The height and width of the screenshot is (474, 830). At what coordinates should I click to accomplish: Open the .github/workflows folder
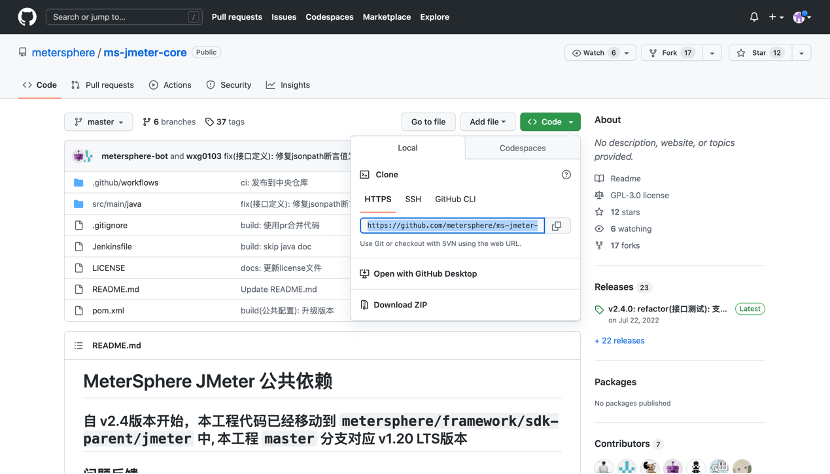click(125, 183)
